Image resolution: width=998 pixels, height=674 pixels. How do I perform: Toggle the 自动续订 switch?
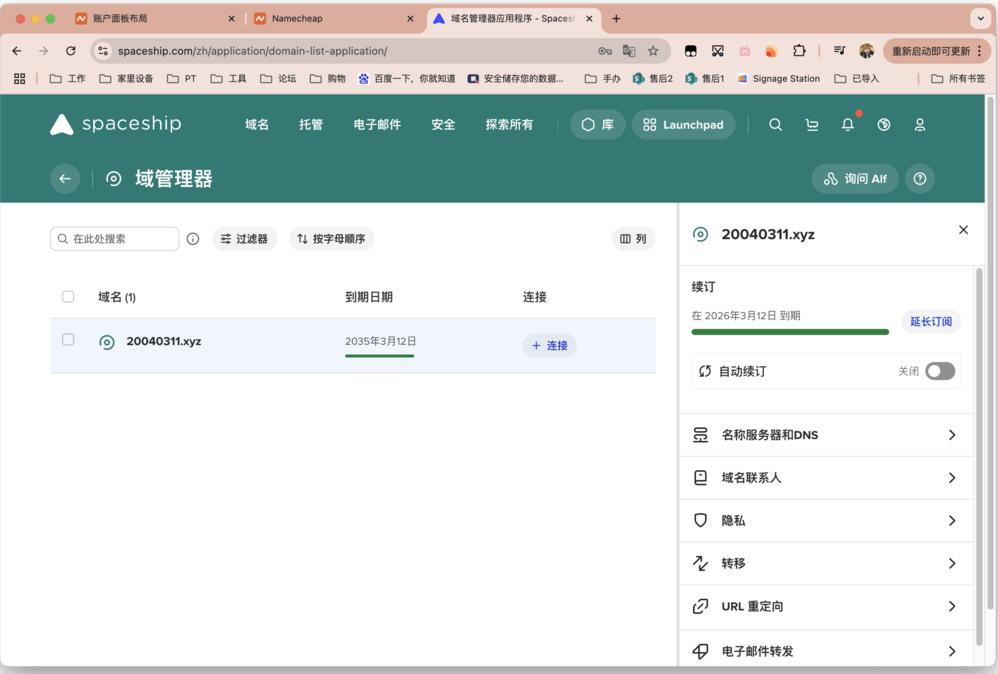coord(940,371)
